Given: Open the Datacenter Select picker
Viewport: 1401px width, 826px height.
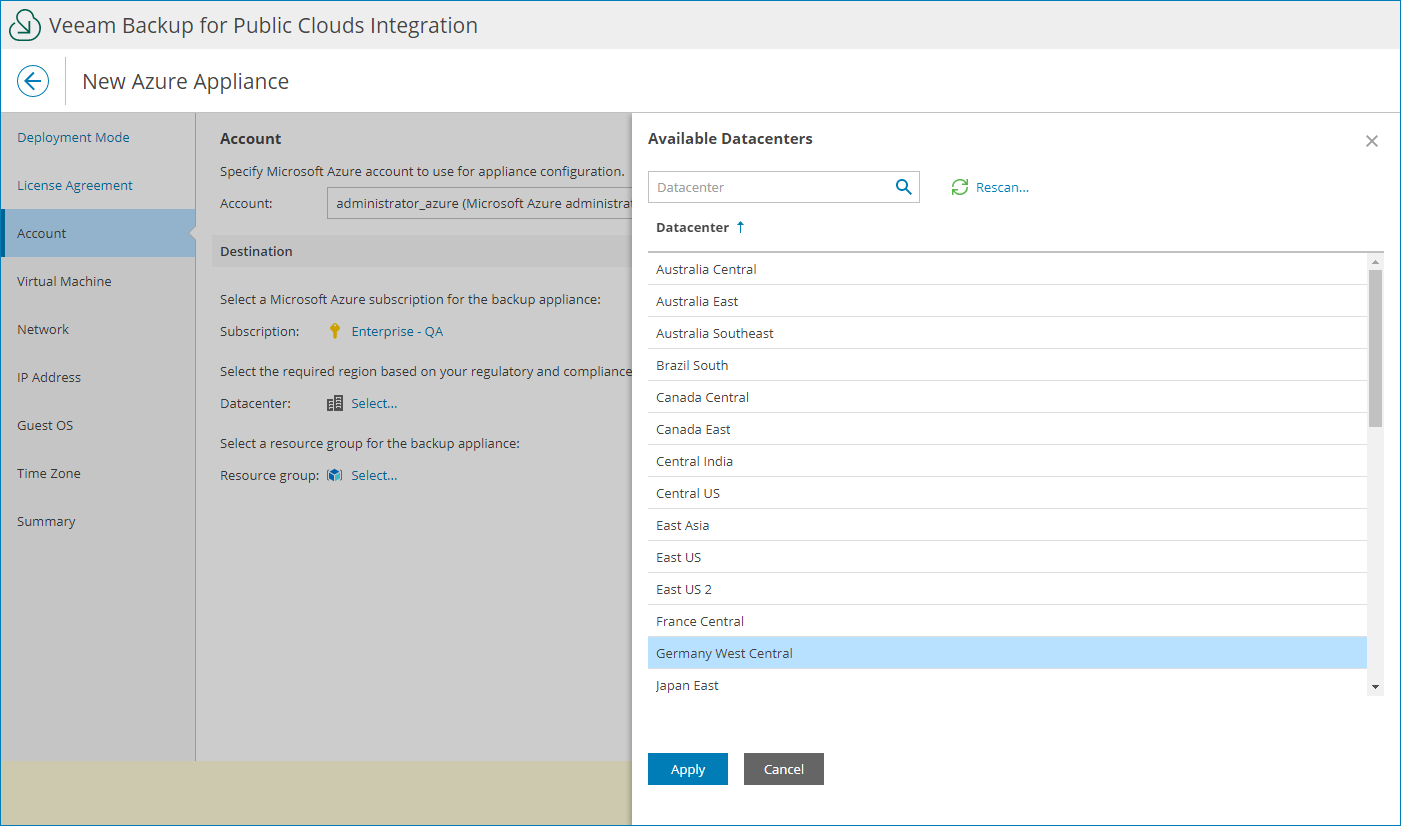Looking at the screenshot, I should 374,403.
